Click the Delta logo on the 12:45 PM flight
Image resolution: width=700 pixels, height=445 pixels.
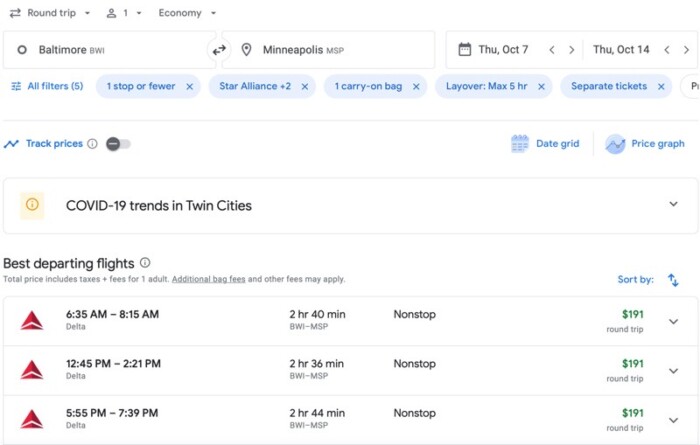[32, 370]
